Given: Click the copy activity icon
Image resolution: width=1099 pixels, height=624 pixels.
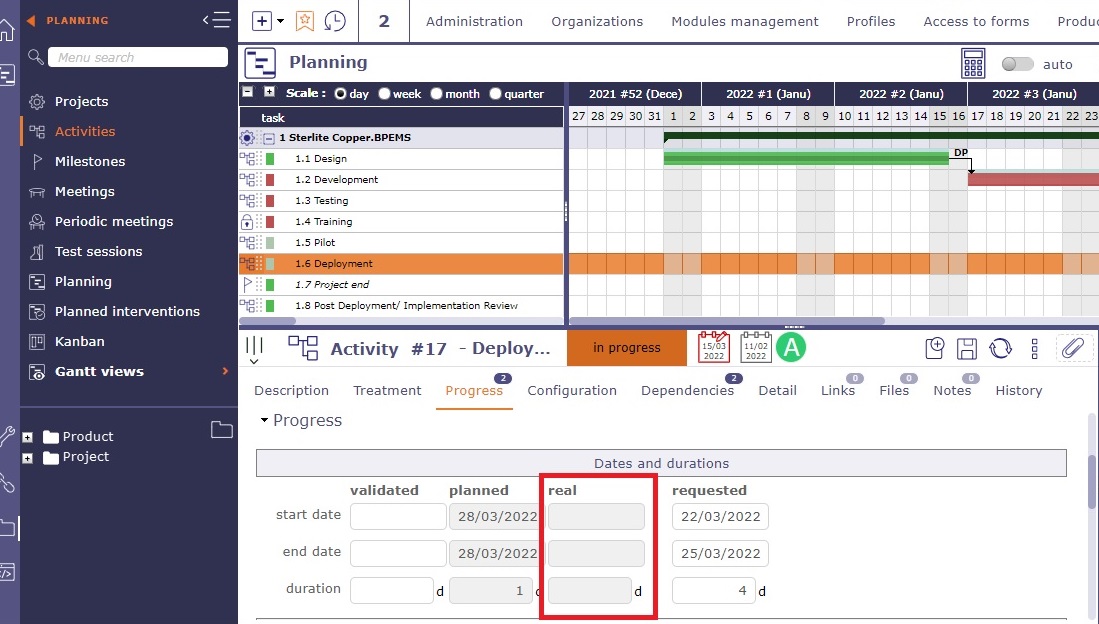Looking at the screenshot, I should click(x=935, y=348).
